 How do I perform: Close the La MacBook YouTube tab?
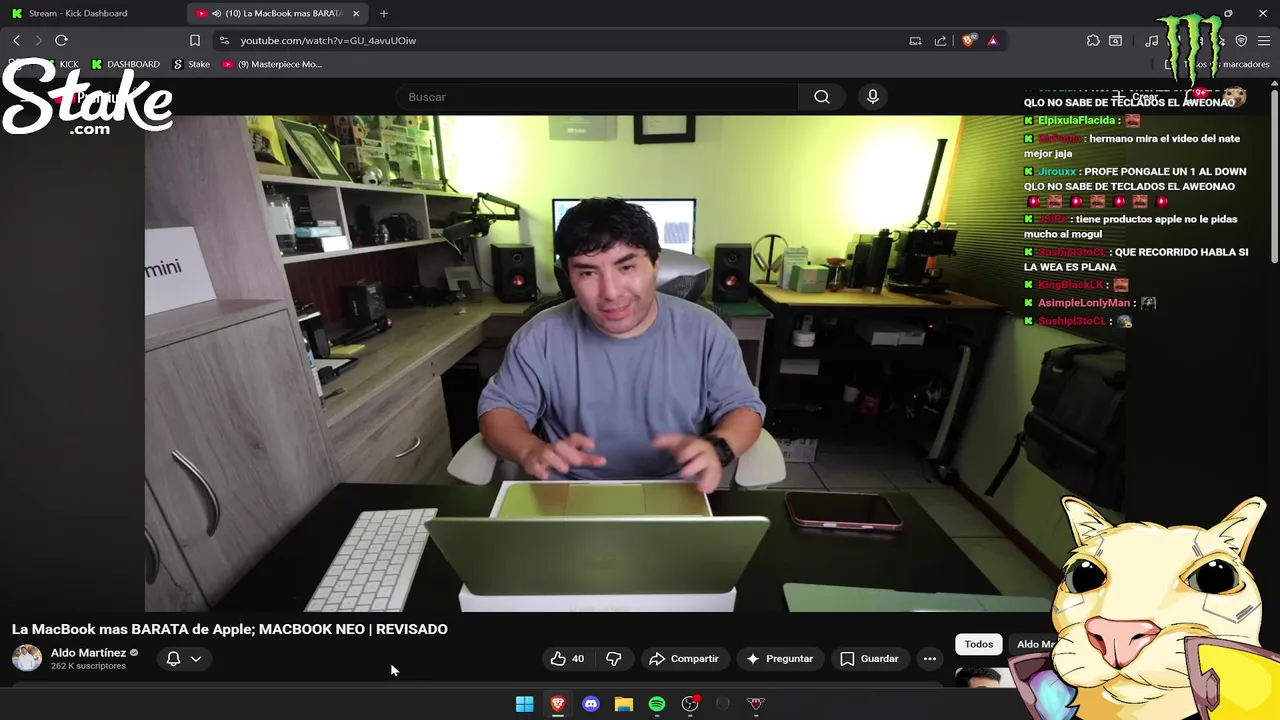[356, 13]
